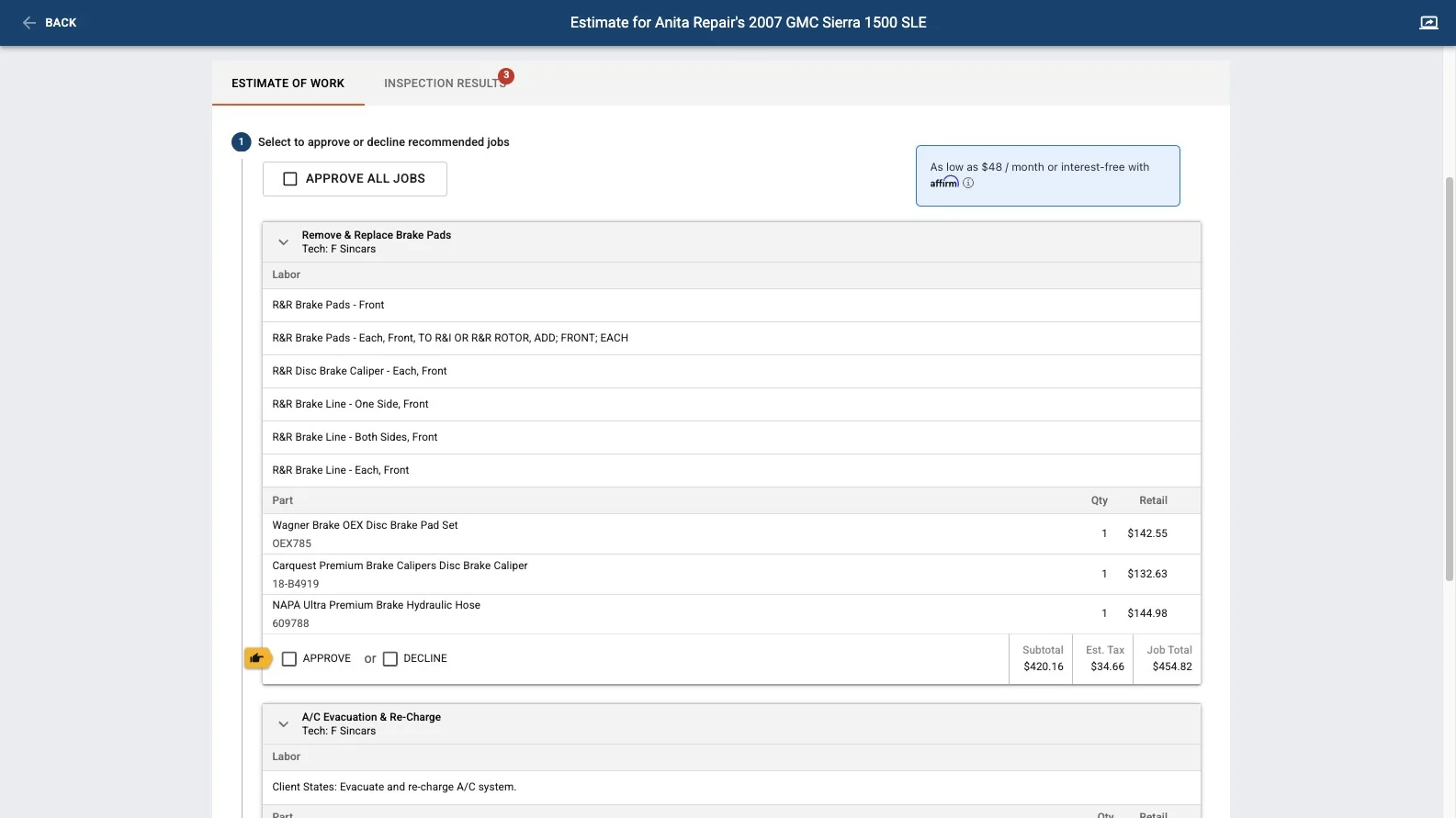Click part number 609788
This screenshot has height=818, width=1456.
(290, 623)
